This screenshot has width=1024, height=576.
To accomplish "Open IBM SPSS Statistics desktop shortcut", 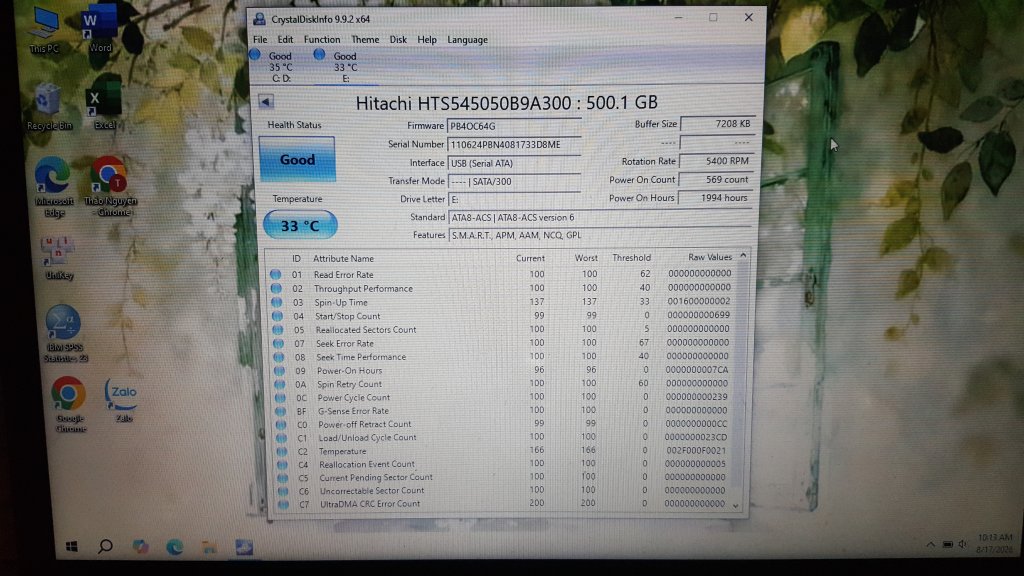I will point(65,334).
